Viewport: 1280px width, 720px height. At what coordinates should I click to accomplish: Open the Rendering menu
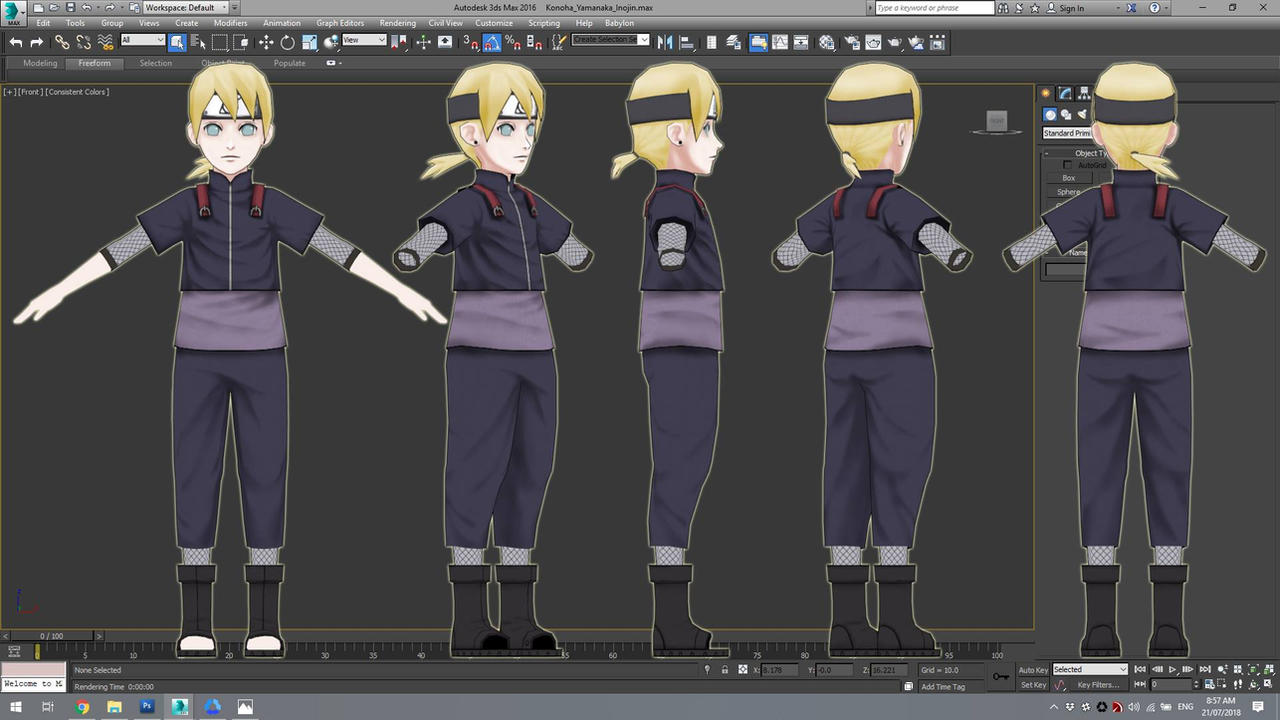coord(397,22)
